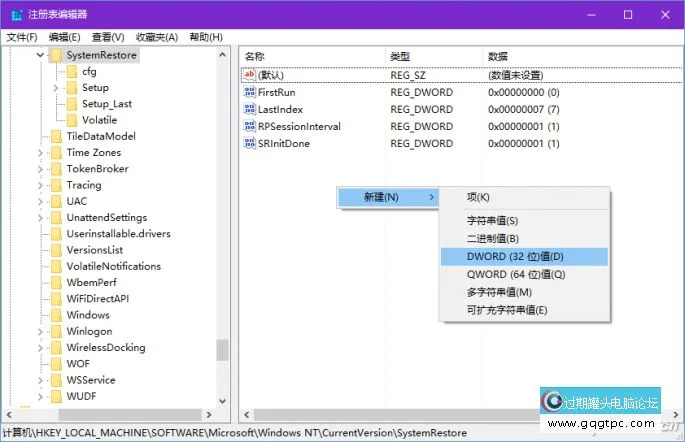Collapse the SystemRestore tree node
The height and width of the screenshot is (442, 685).
pyautogui.click(x=40, y=55)
